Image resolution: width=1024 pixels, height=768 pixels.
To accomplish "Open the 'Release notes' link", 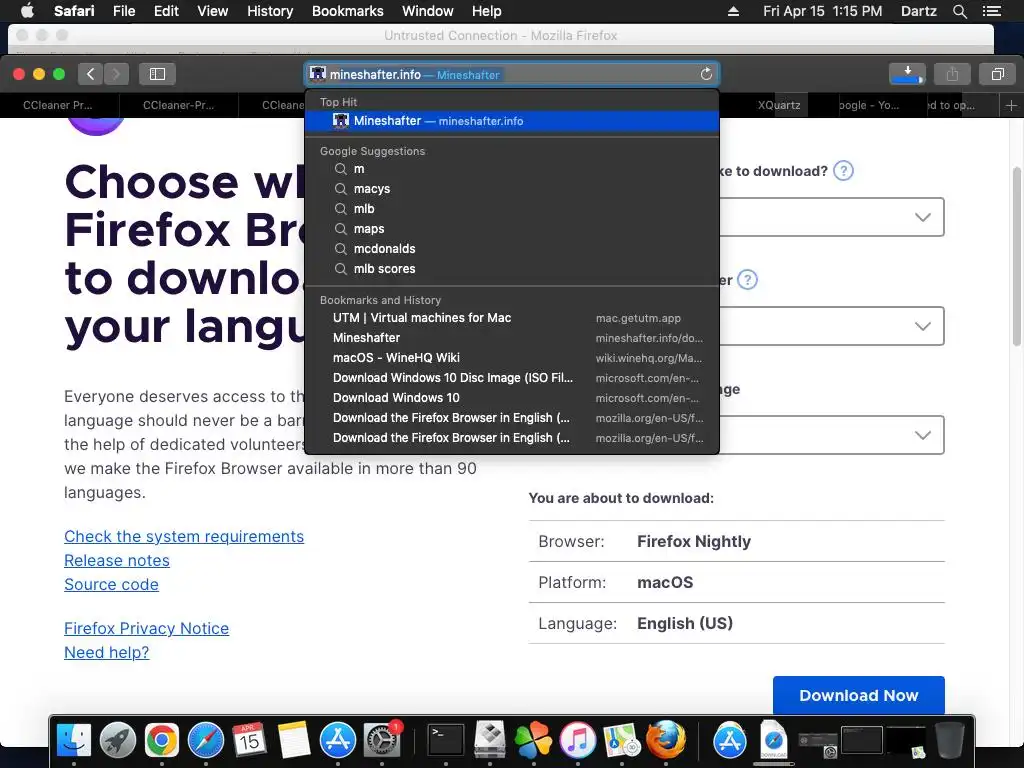I will pos(117,560).
